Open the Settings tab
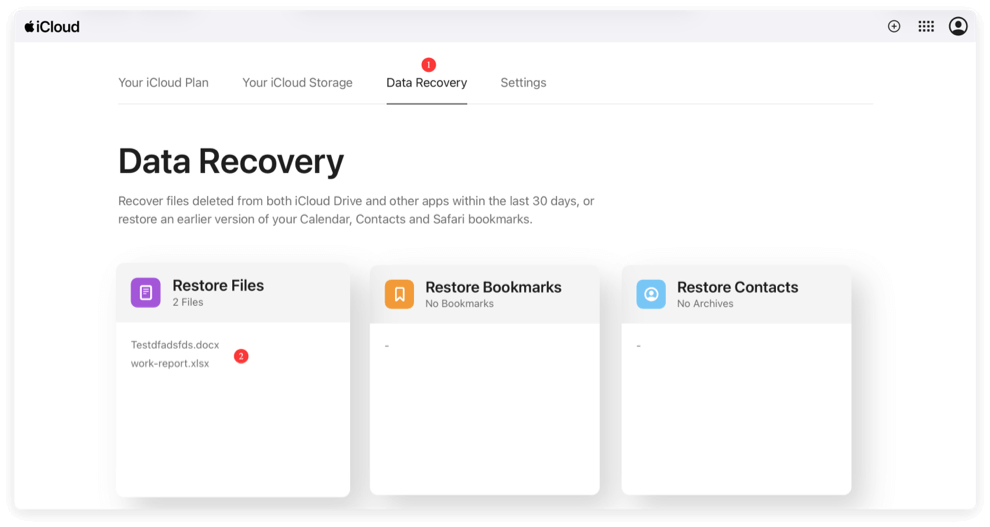Image resolution: width=990 pixels, height=527 pixels. click(523, 83)
